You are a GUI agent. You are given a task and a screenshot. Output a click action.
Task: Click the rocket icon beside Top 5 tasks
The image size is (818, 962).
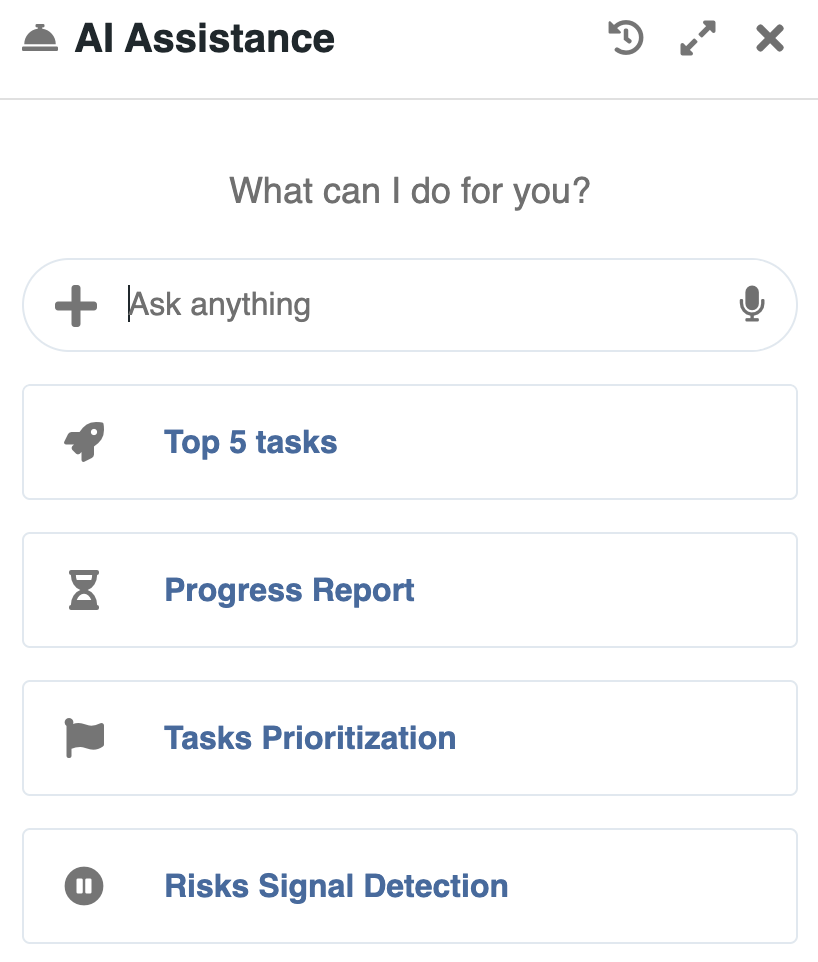coord(84,442)
